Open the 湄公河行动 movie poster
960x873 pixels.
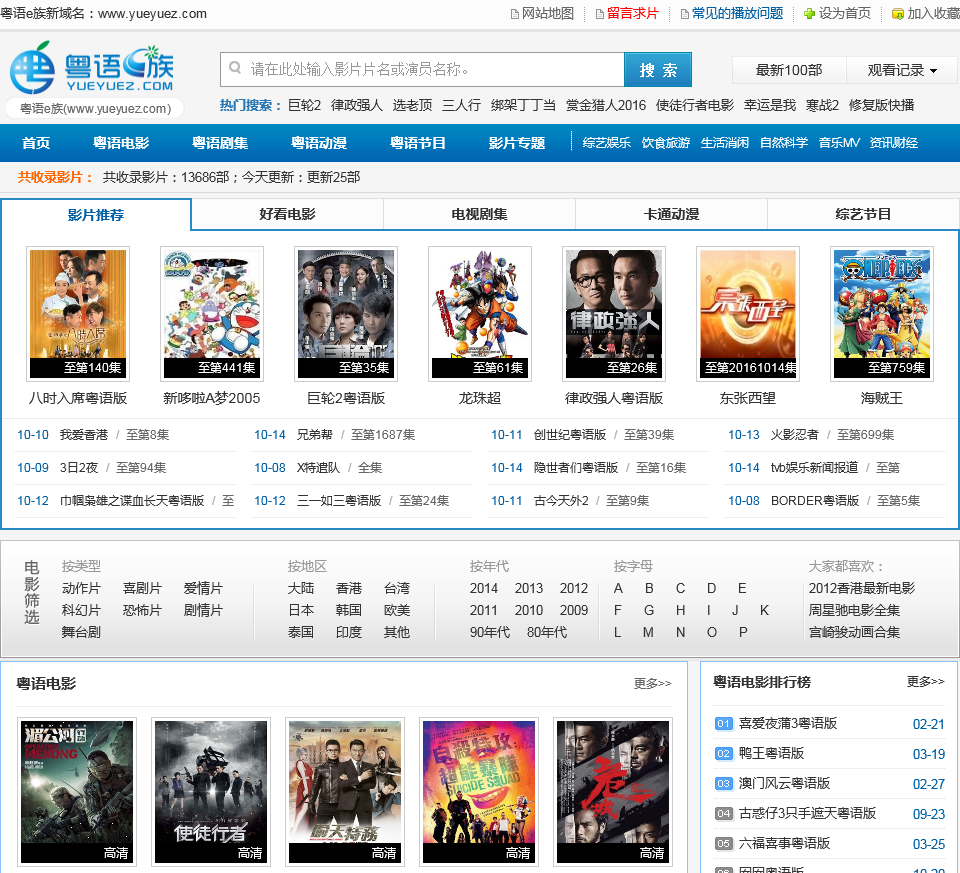[77, 792]
